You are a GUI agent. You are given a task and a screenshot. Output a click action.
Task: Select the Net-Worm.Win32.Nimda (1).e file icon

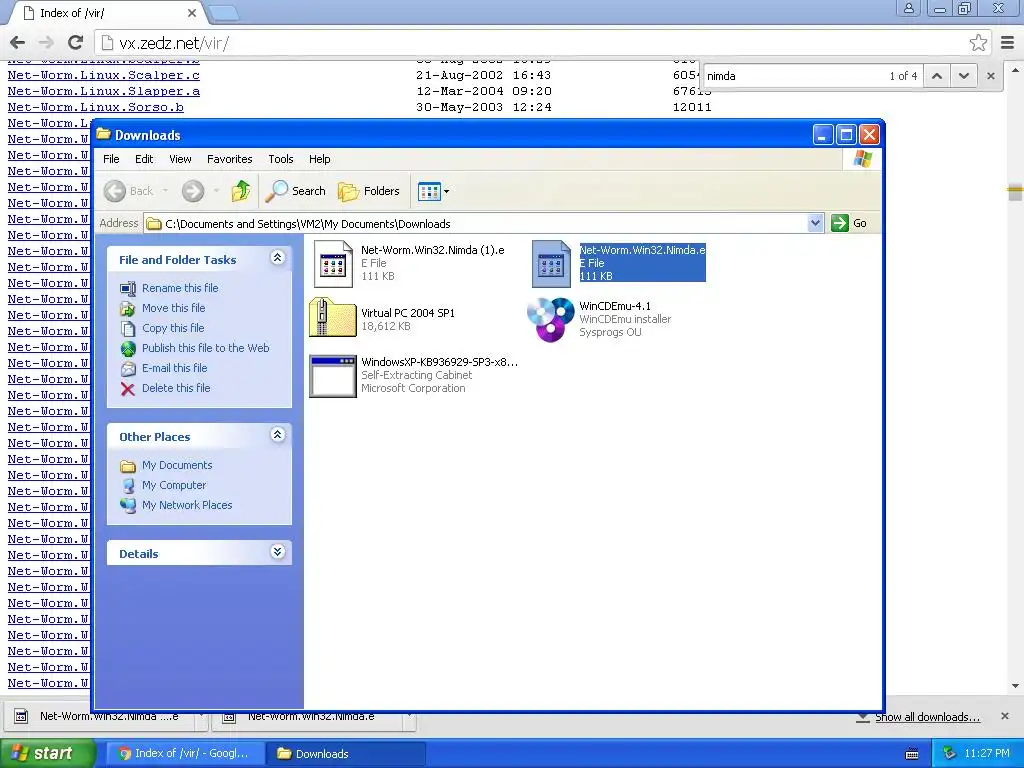tap(333, 264)
